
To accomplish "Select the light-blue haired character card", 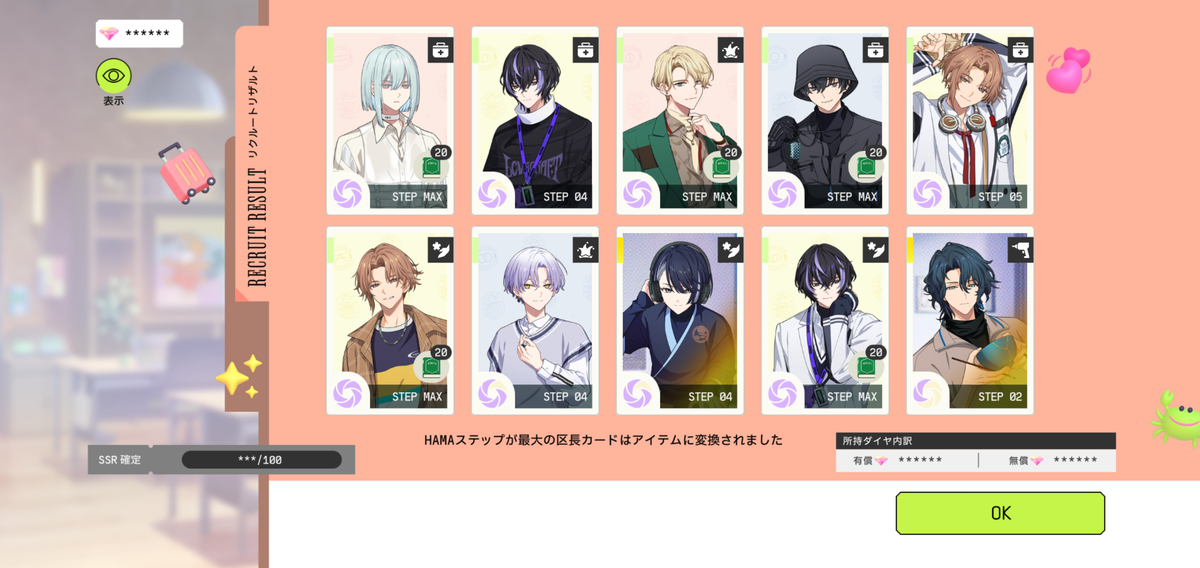I will click(390, 120).
